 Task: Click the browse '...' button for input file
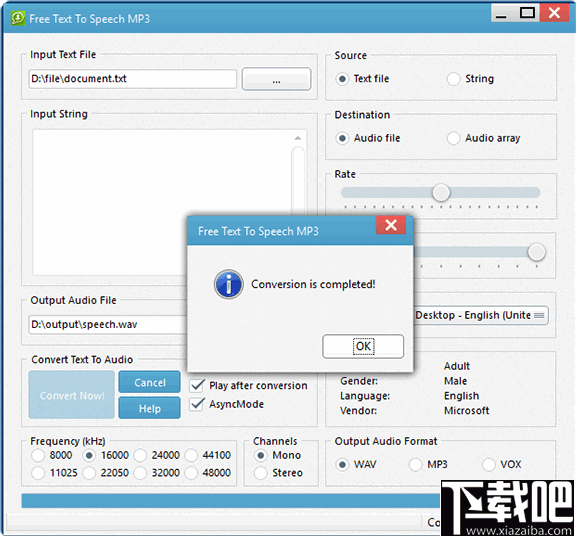click(x=276, y=79)
